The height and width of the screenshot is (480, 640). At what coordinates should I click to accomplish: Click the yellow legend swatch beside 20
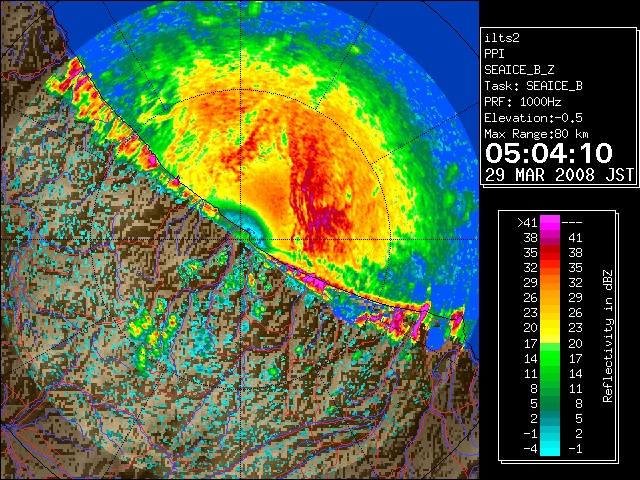pyautogui.click(x=550, y=328)
